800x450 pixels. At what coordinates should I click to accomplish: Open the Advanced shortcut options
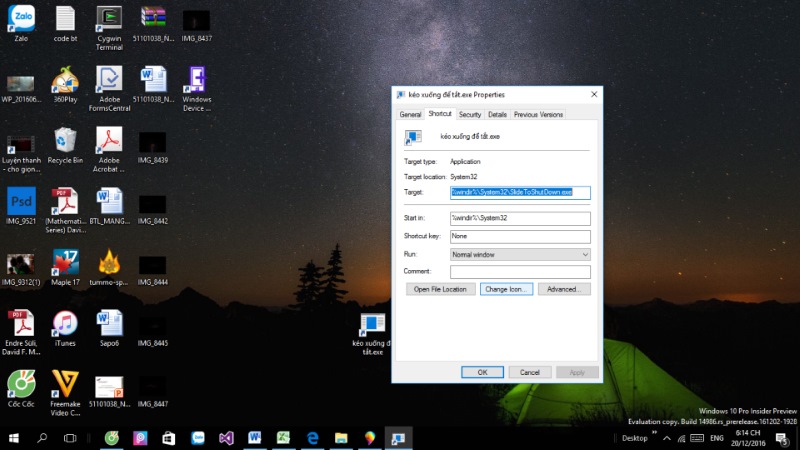pos(564,289)
